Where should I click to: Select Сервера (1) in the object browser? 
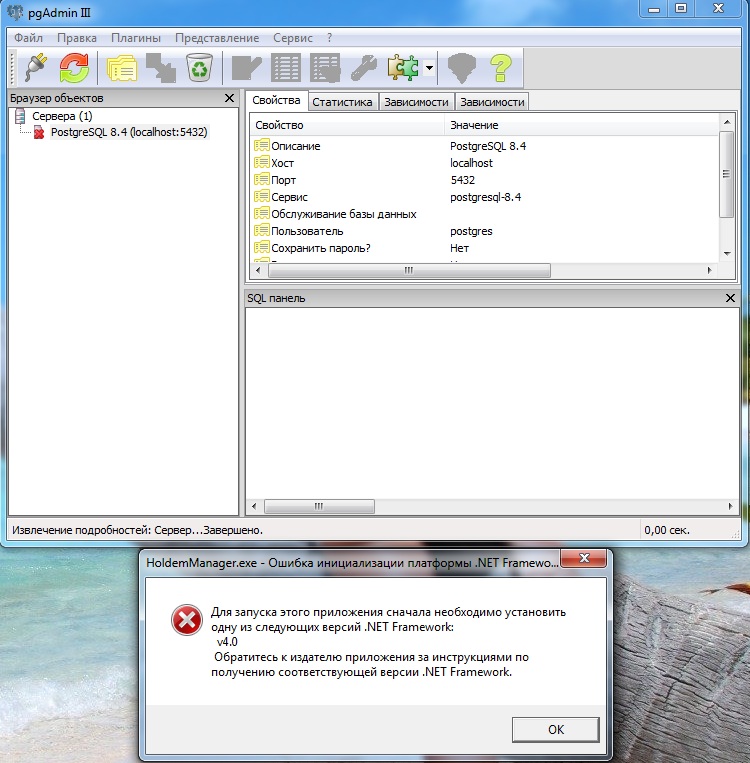pos(62,116)
